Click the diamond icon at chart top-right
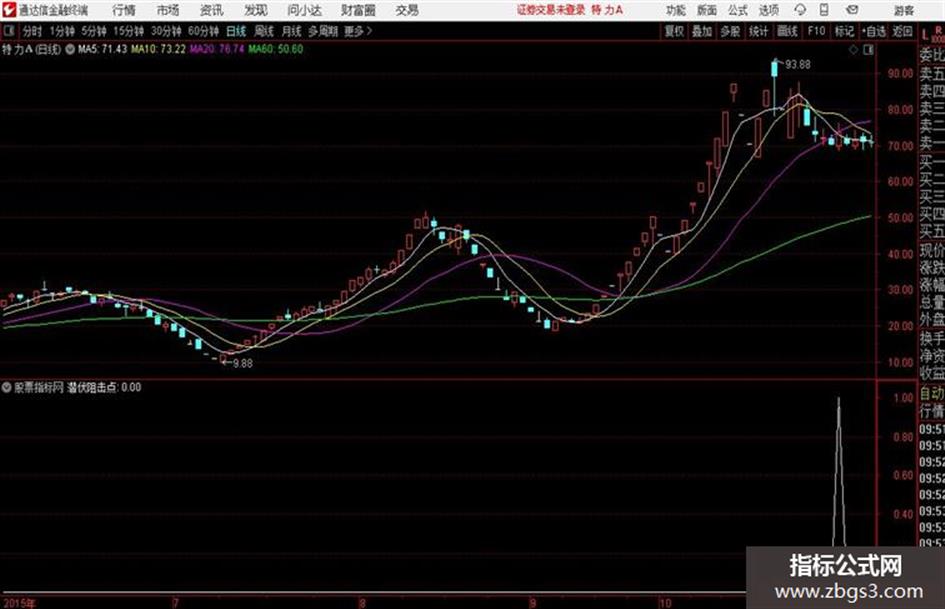The image size is (945, 609). coord(853,50)
